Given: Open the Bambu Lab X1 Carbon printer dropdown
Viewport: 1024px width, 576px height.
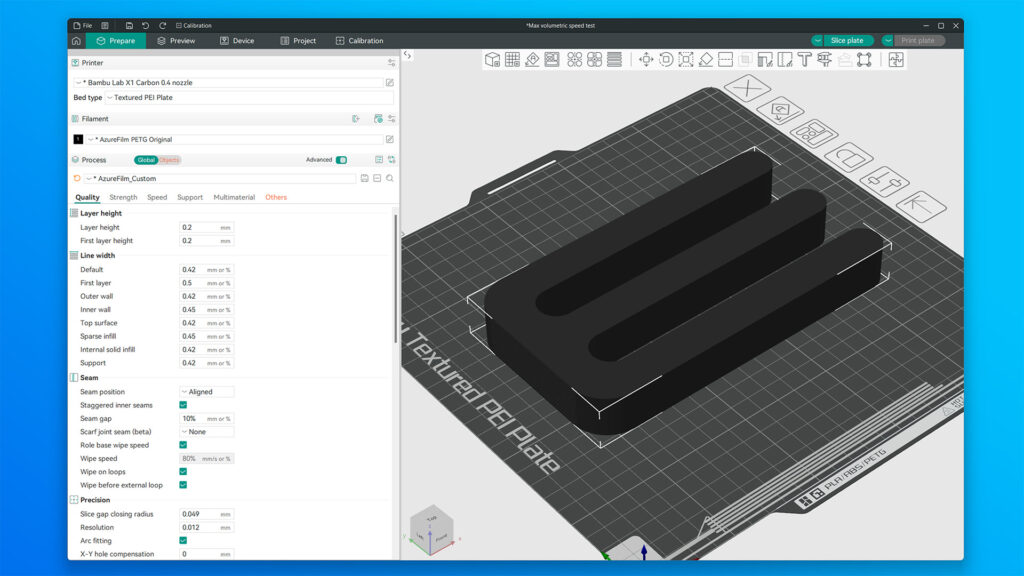Looking at the screenshot, I should [228, 82].
